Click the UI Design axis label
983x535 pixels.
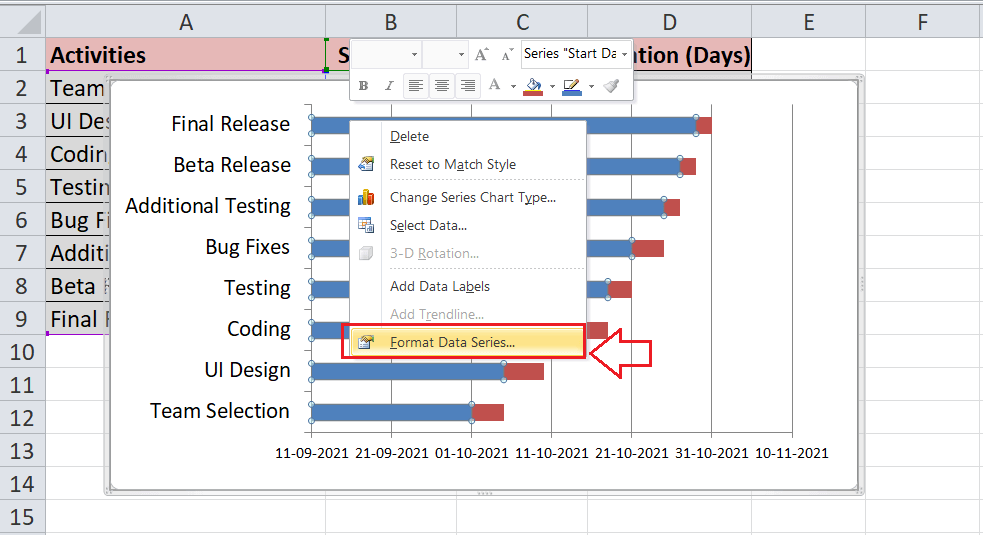pyautogui.click(x=247, y=370)
